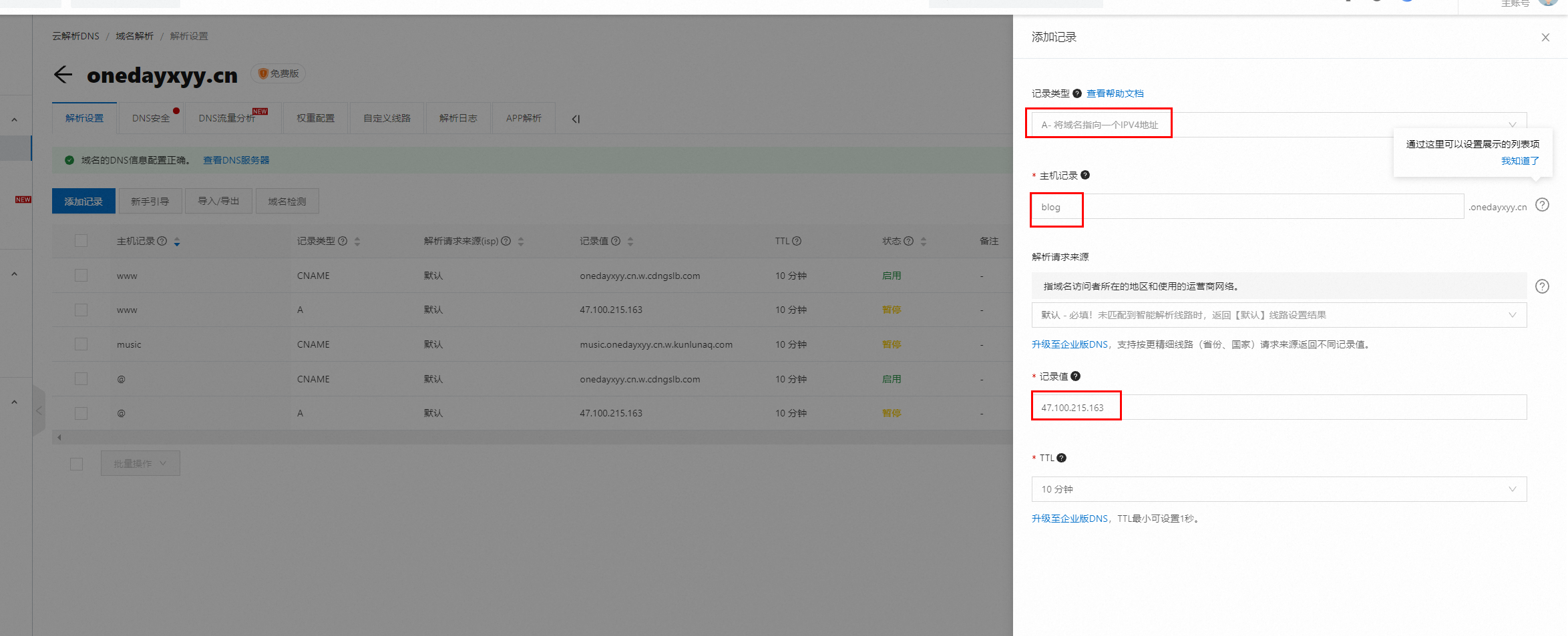This screenshot has width=1568, height=636.
Task: Go to 云解析DNS breadcrumb
Action: (75, 36)
